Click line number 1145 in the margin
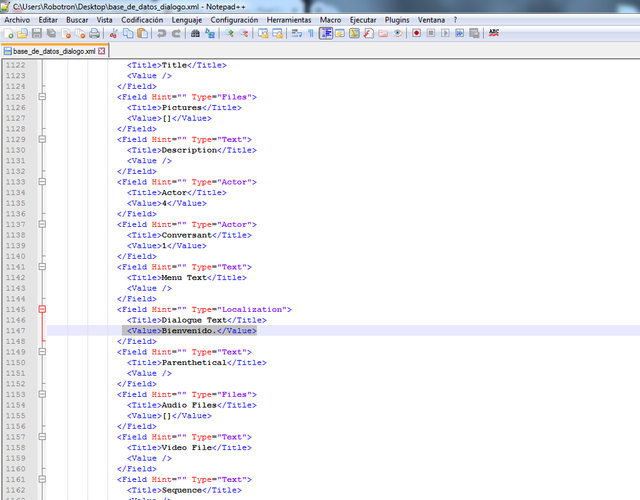 [16, 309]
